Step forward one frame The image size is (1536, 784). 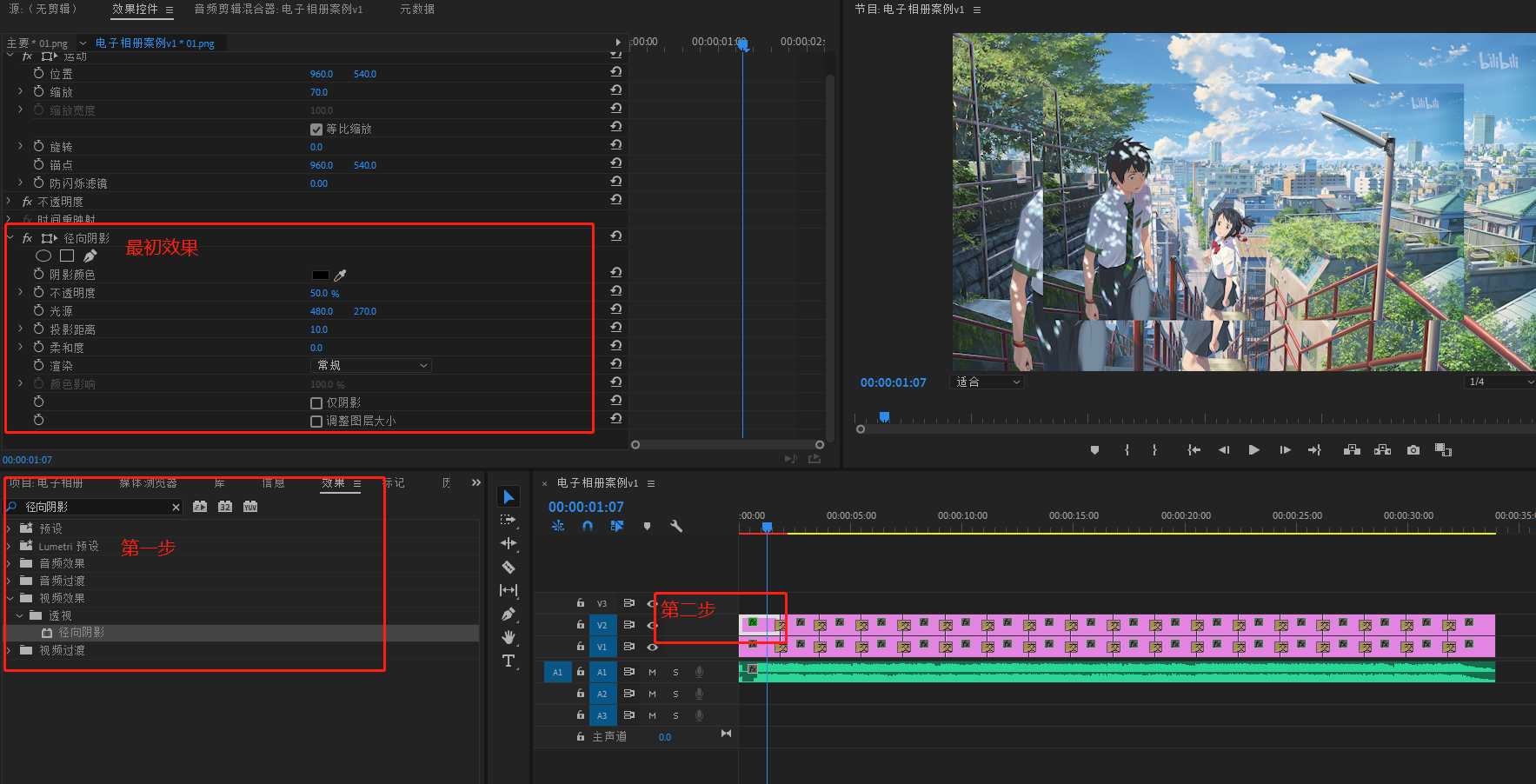(x=1285, y=449)
